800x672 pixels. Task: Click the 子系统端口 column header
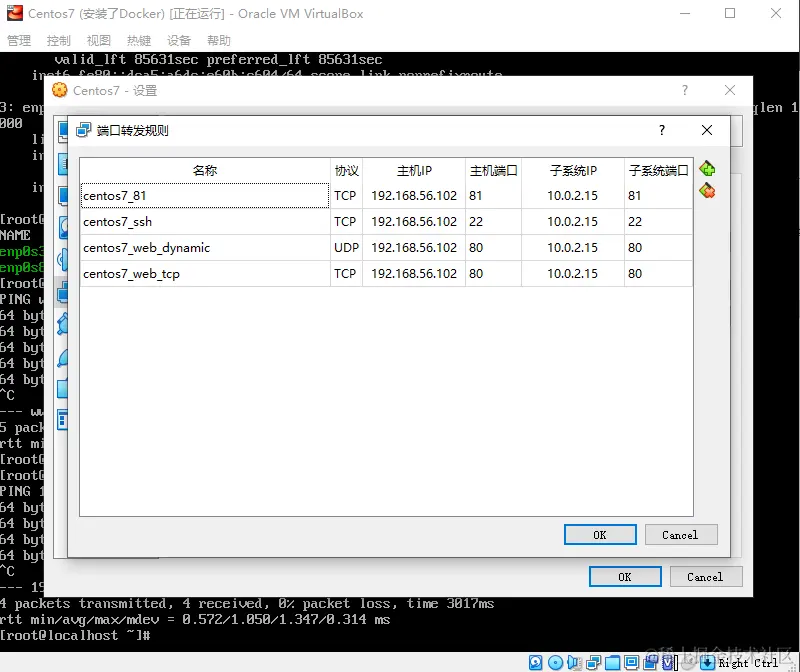point(659,170)
